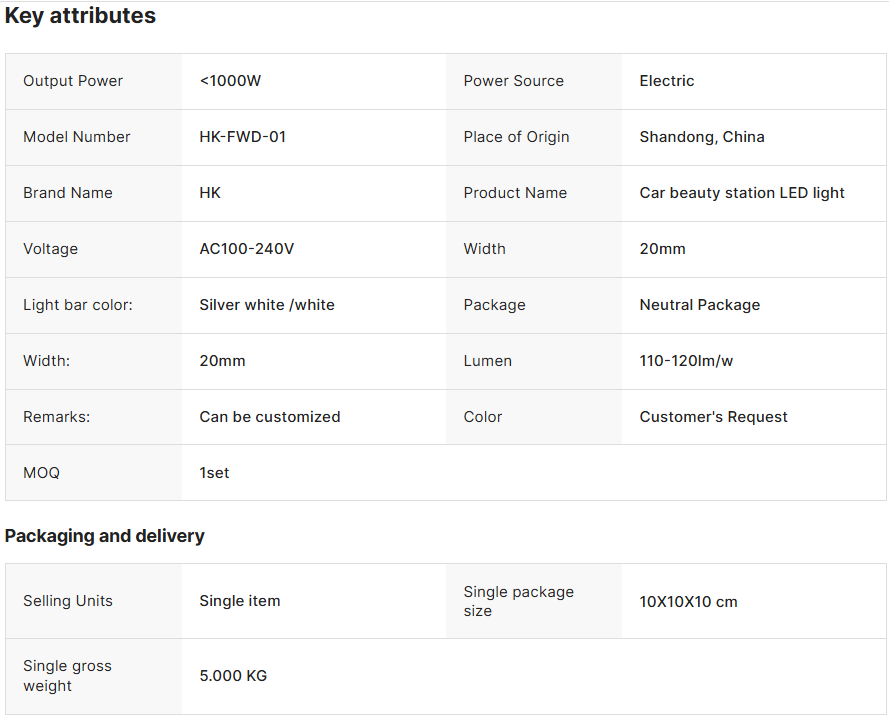
Task: Select the Can be customized remark
Action: coord(270,417)
